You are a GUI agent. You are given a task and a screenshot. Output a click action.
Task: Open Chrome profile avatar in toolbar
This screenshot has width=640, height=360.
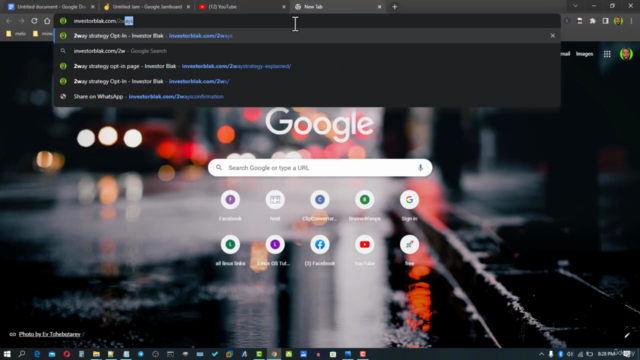click(618, 21)
